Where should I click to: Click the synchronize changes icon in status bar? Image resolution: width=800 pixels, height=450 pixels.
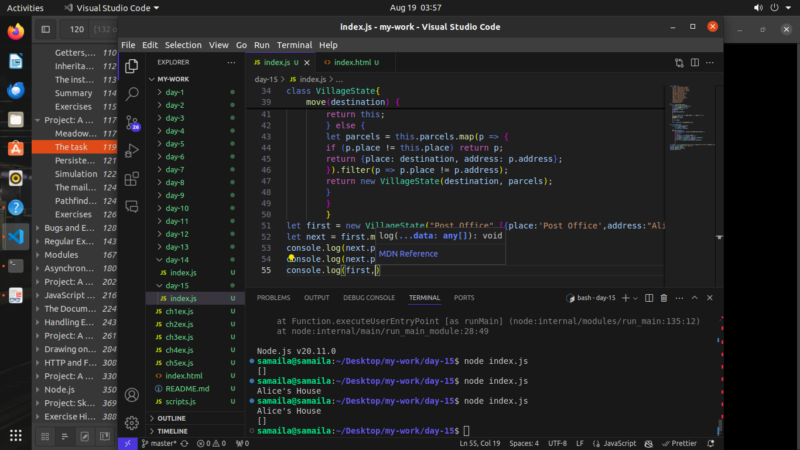(184, 443)
